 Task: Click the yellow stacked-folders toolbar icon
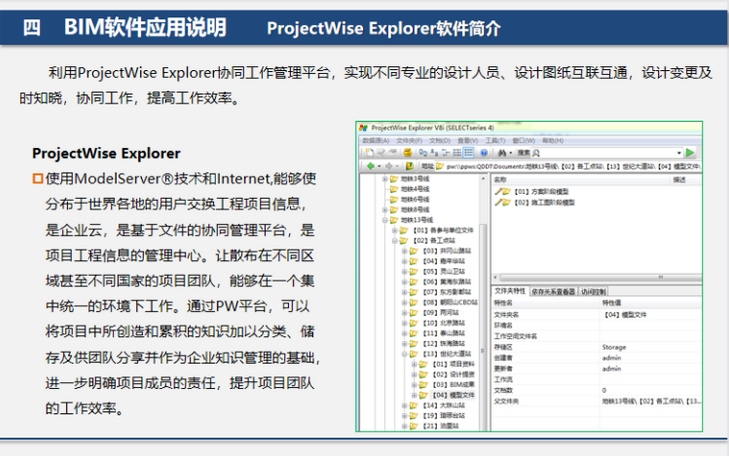(x=408, y=152)
